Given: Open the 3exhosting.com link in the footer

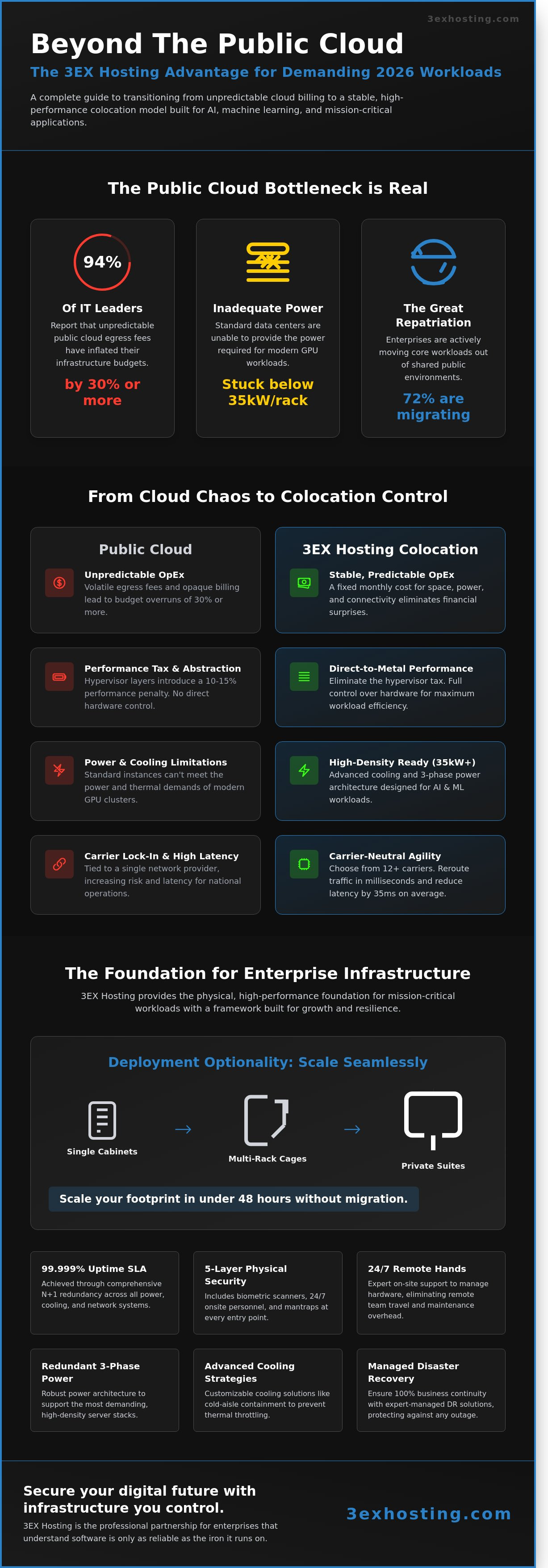Looking at the screenshot, I should (429, 1513).
